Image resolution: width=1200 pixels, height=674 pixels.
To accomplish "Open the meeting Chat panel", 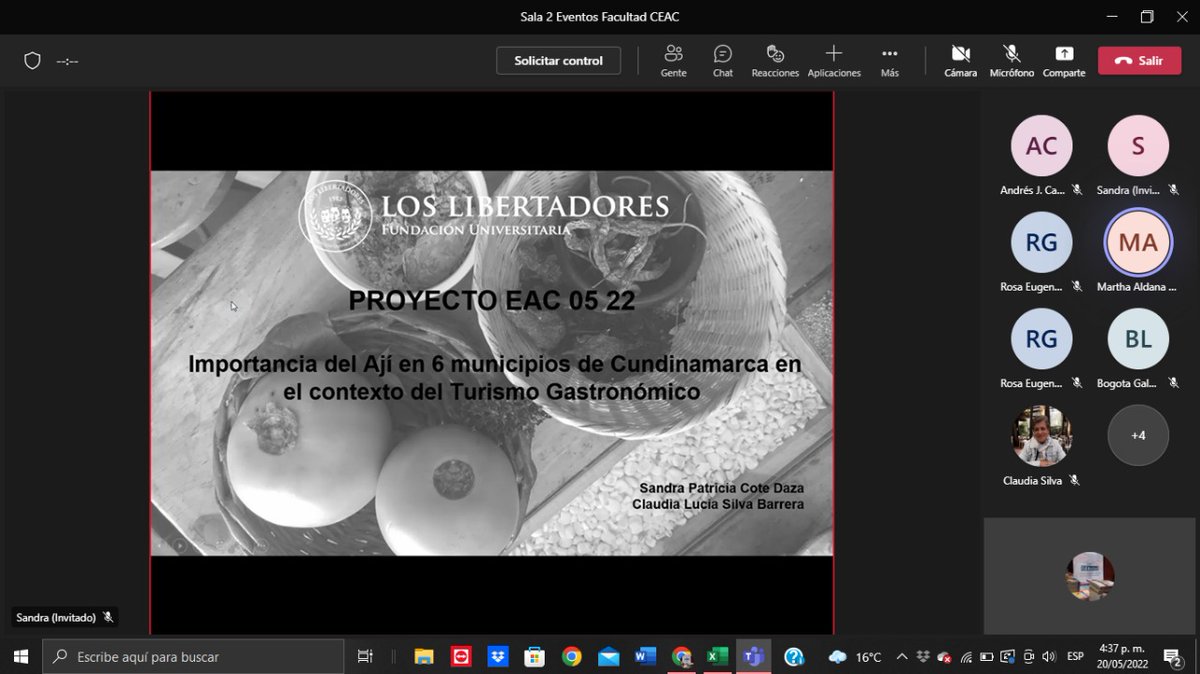I will (x=722, y=60).
